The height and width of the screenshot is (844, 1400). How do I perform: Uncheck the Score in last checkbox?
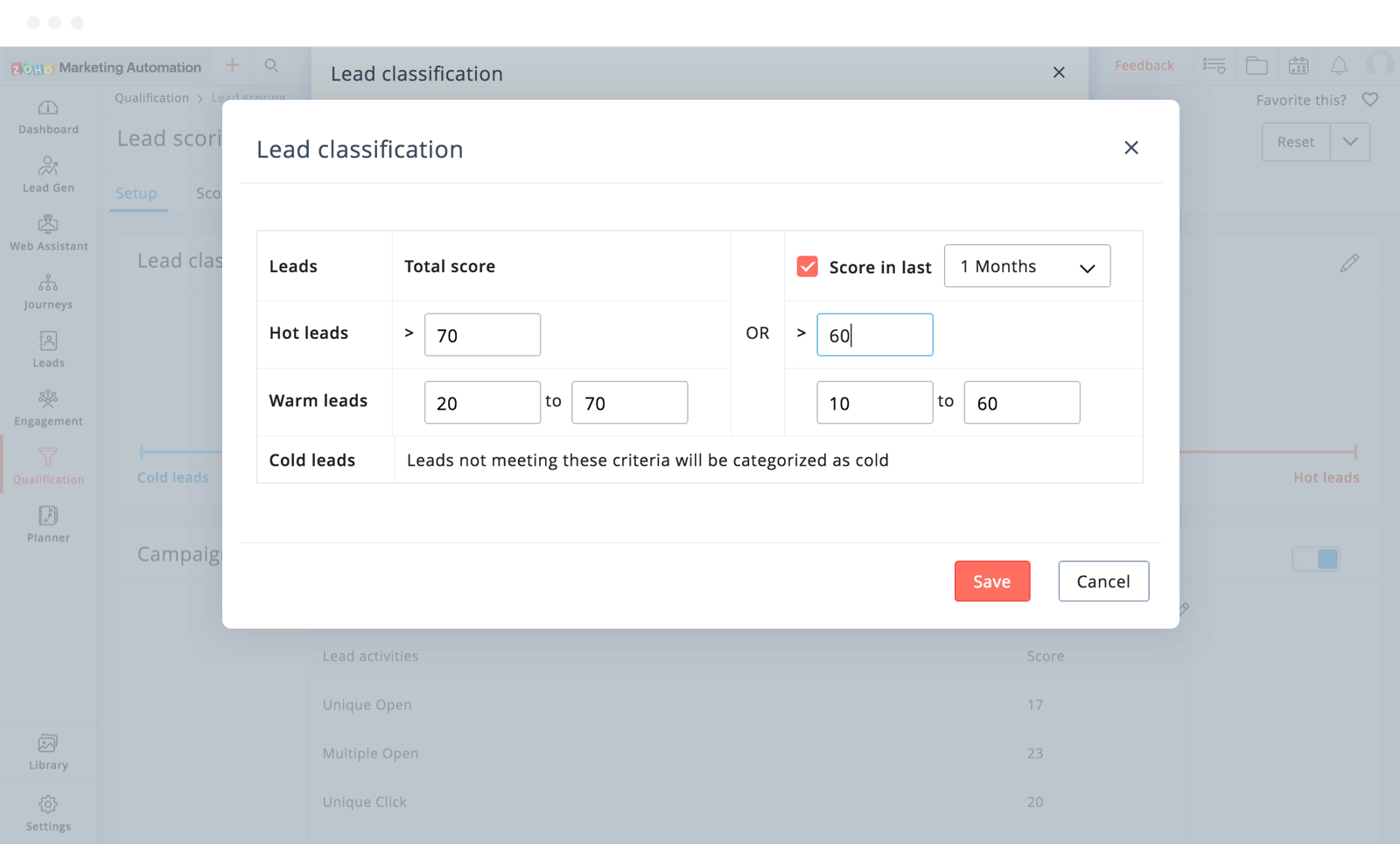(807, 267)
